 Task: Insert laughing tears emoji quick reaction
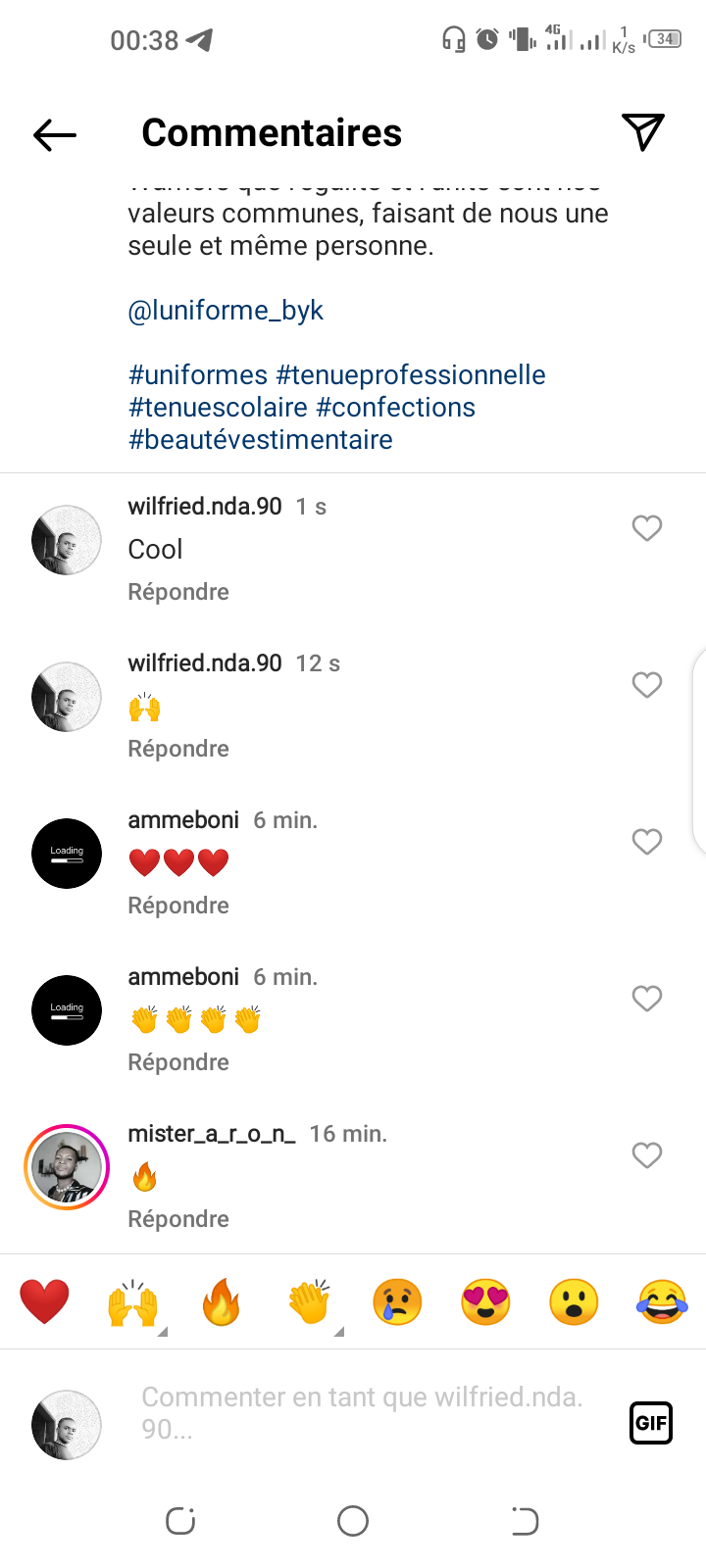click(662, 1302)
